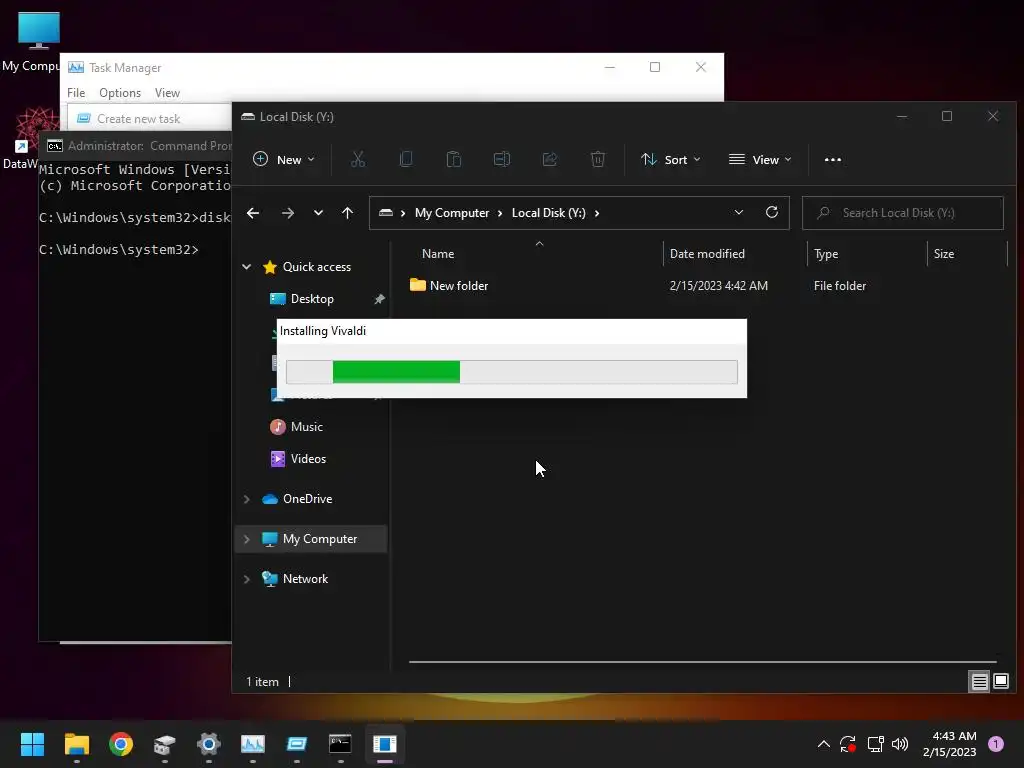Switch to details view layout icon
The height and width of the screenshot is (768, 1024).
coord(980,682)
